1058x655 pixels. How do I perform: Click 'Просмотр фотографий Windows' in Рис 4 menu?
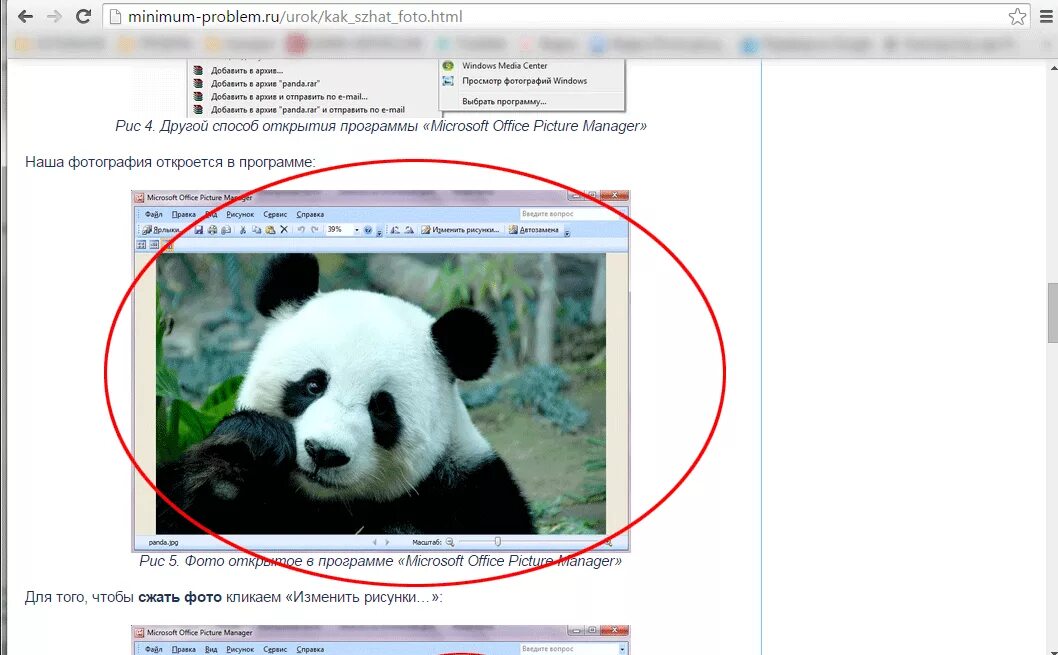tap(524, 81)
